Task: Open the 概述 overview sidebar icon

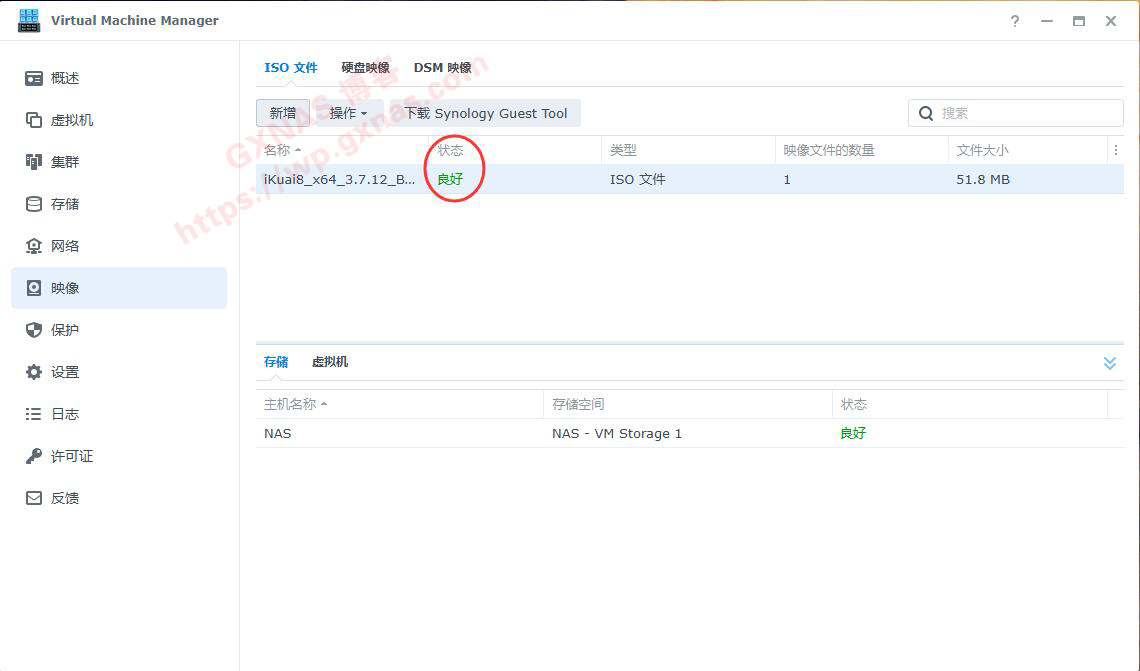Action: pos(34,78)
